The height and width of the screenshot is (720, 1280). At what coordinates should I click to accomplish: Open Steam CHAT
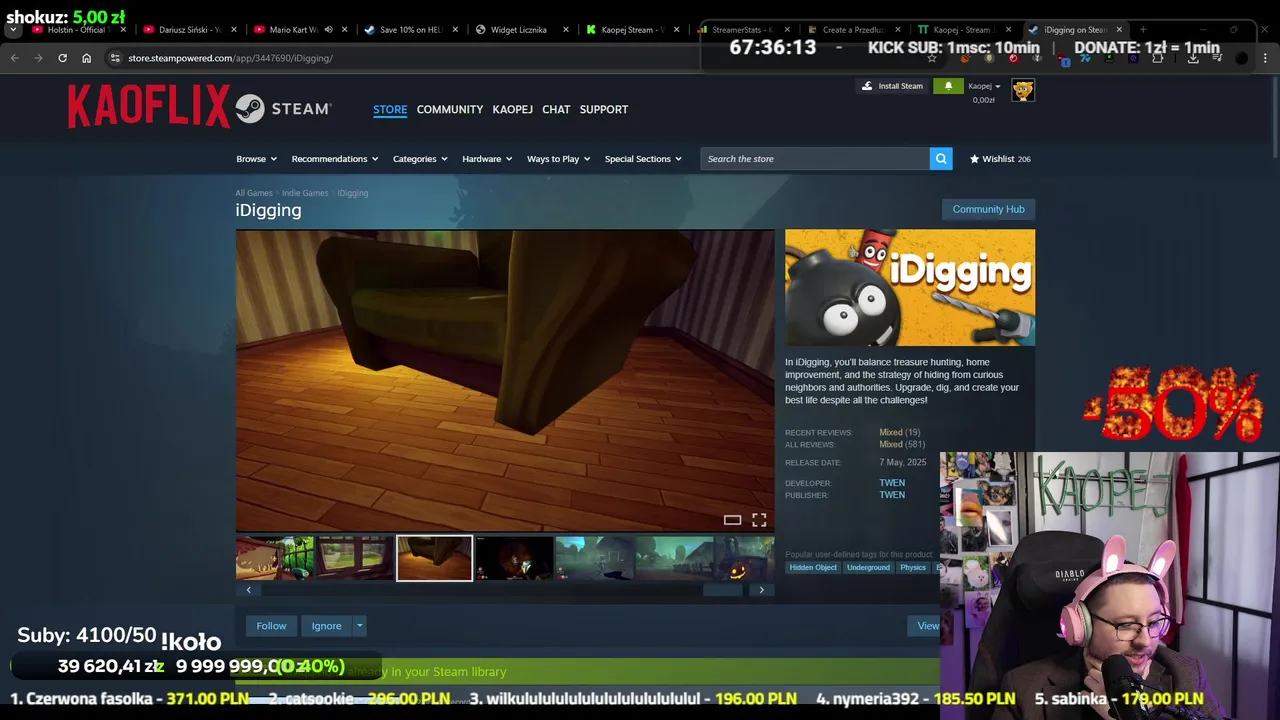(x=556, y=109)
